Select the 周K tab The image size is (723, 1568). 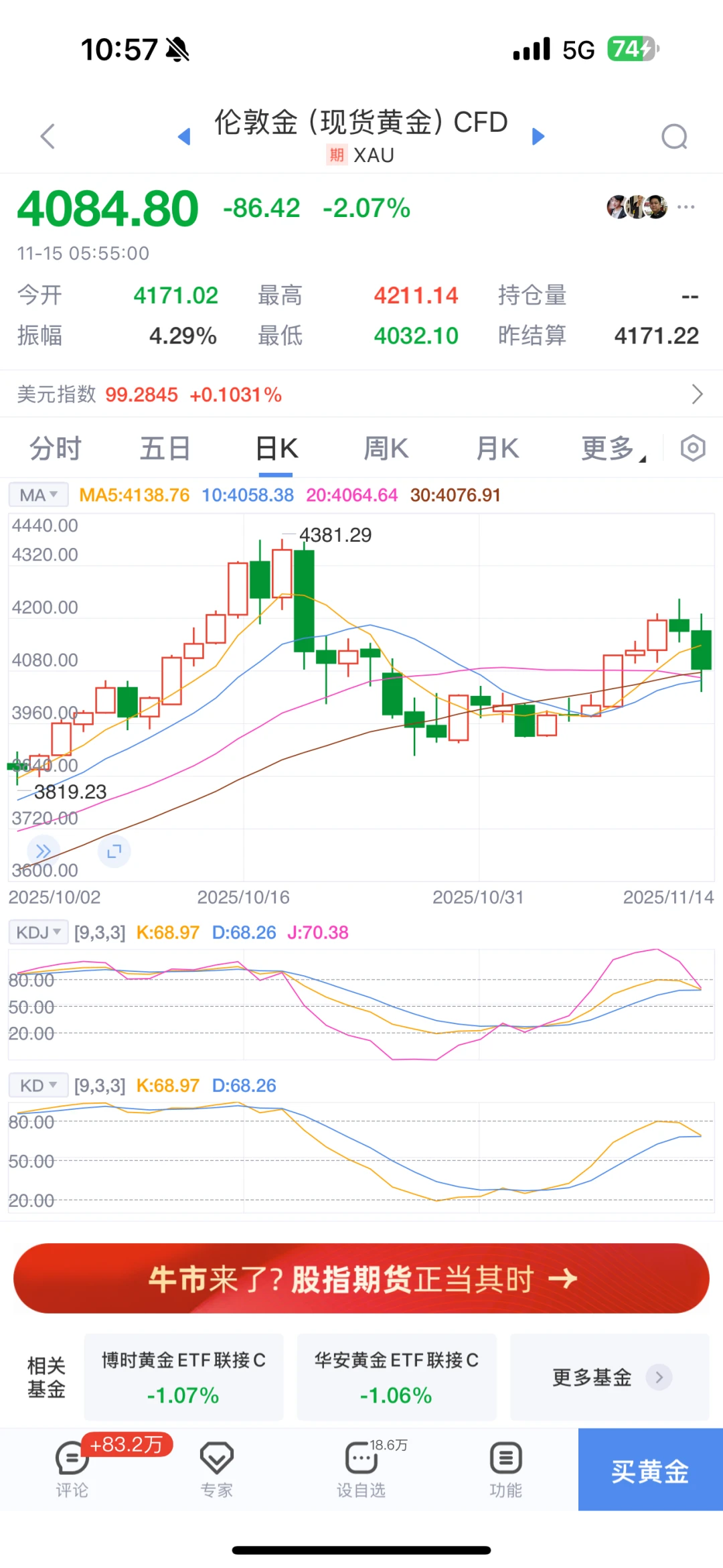point(386,448)
